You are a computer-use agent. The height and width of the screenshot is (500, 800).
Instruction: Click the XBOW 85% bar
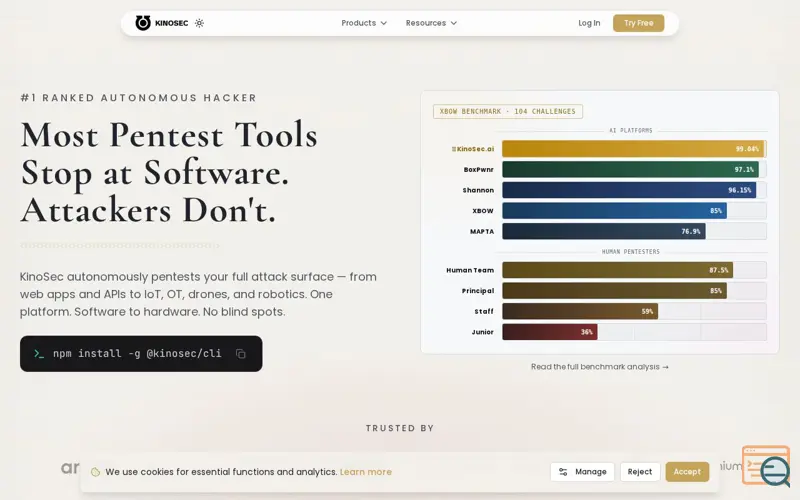click(x=614, y=211)
